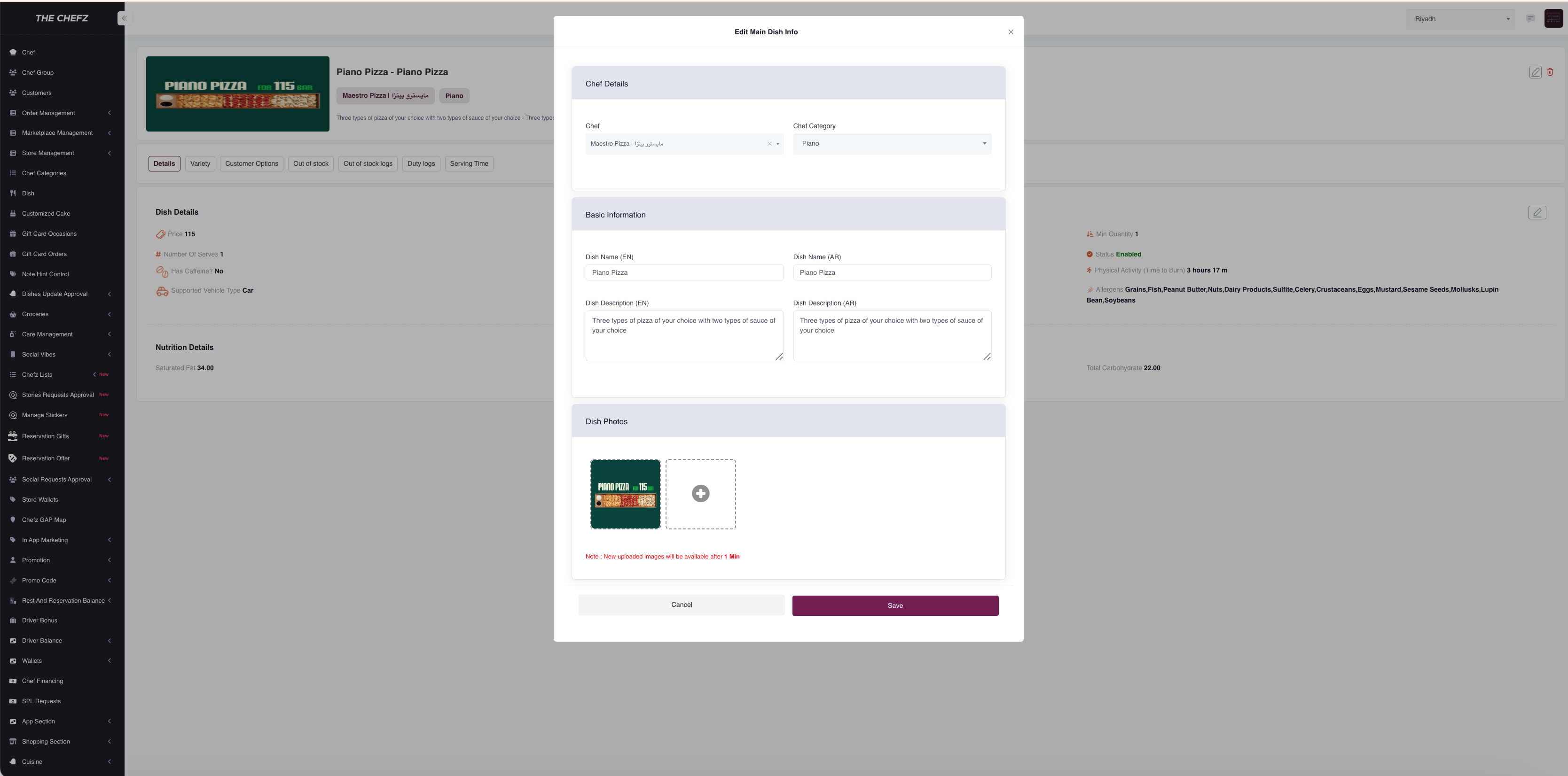Click the Customized Cake icon
The width and height of the screenshot is (1568, 776).
pos(13,213)
